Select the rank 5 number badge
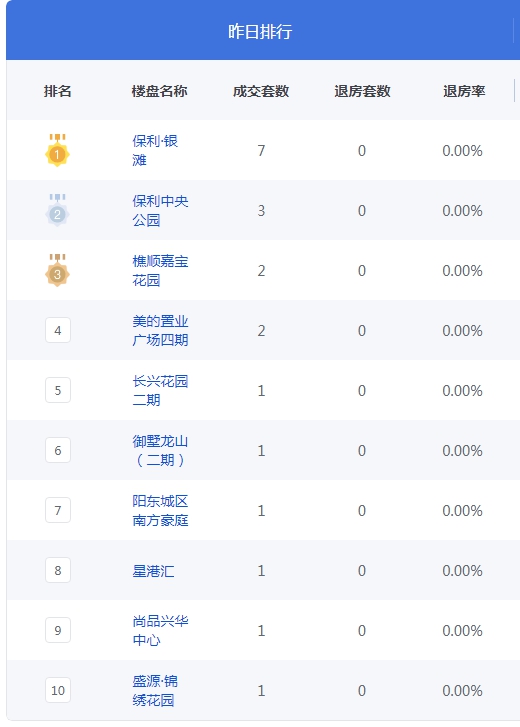Image resolution: width=520 pixels, height=727 pixels. [x=58, y=390]
